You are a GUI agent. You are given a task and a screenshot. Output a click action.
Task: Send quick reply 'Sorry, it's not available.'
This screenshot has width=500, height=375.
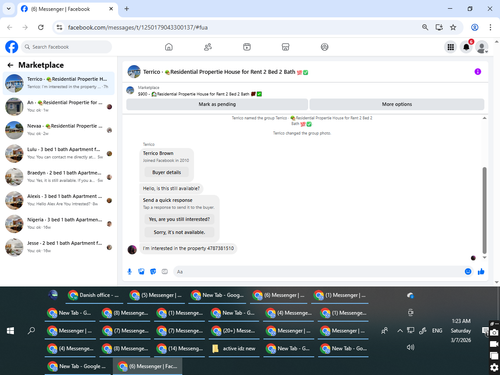(179, 232)
